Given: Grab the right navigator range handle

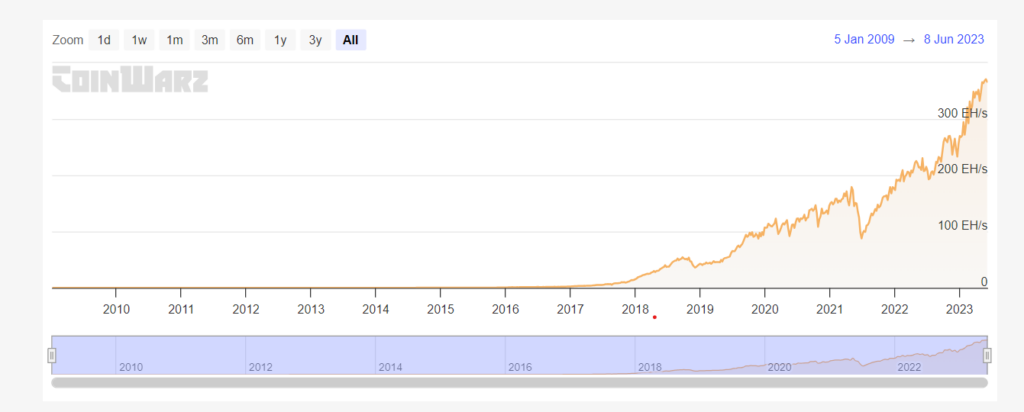Looking at the screenshot, I should pyautogui.click(x=987, y=355).
